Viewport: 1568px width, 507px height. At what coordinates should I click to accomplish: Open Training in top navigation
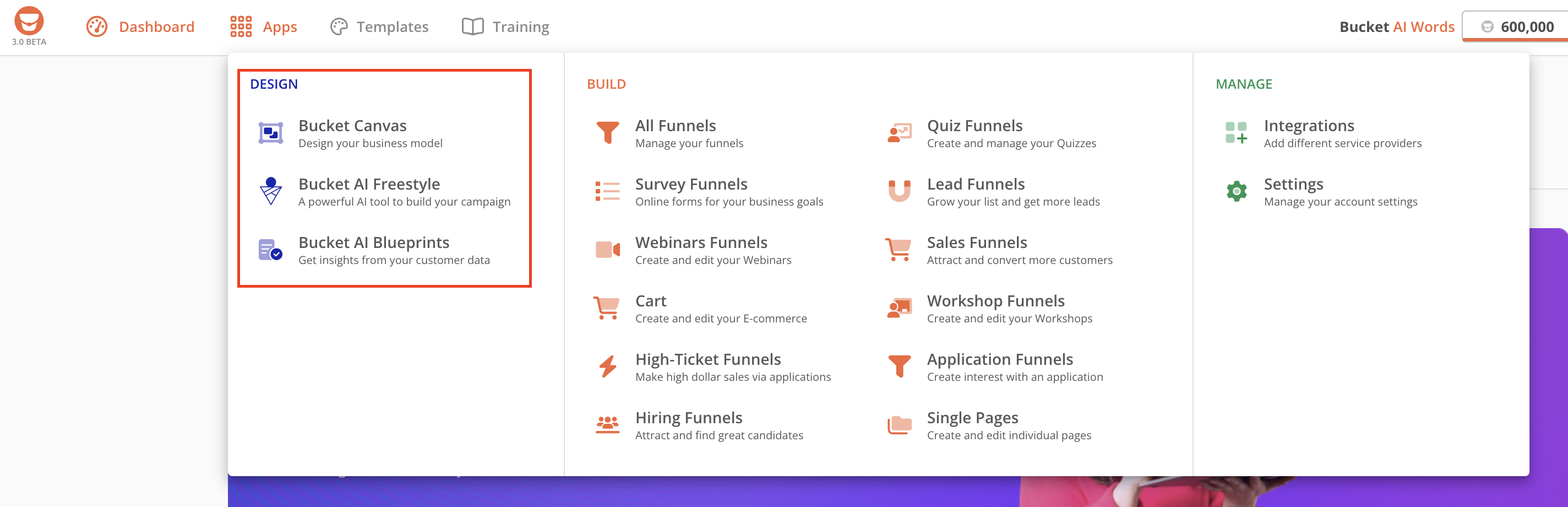pyautogui.click(x=521, y=27)
